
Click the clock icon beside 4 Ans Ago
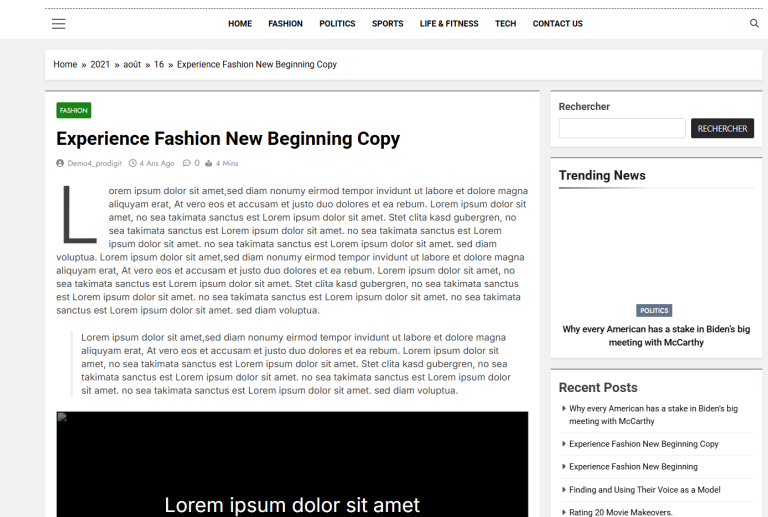[x=133, y=163]
